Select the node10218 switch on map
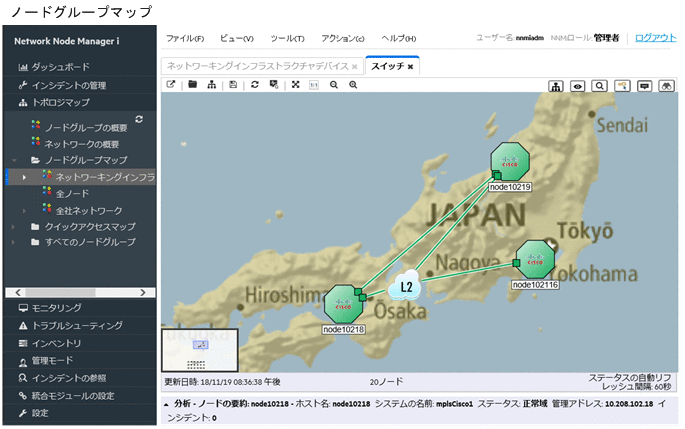The width and height of the screenshot is (685, 429). point(343,304)
